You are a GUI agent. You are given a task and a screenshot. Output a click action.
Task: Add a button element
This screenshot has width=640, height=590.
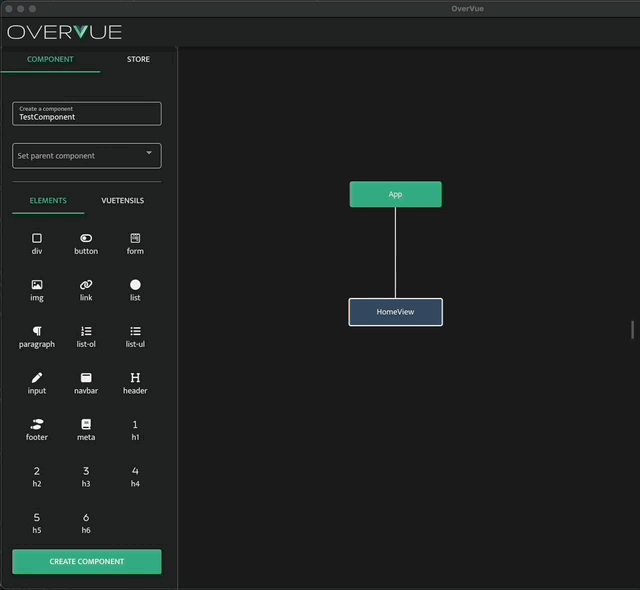[x=86, y=244]
